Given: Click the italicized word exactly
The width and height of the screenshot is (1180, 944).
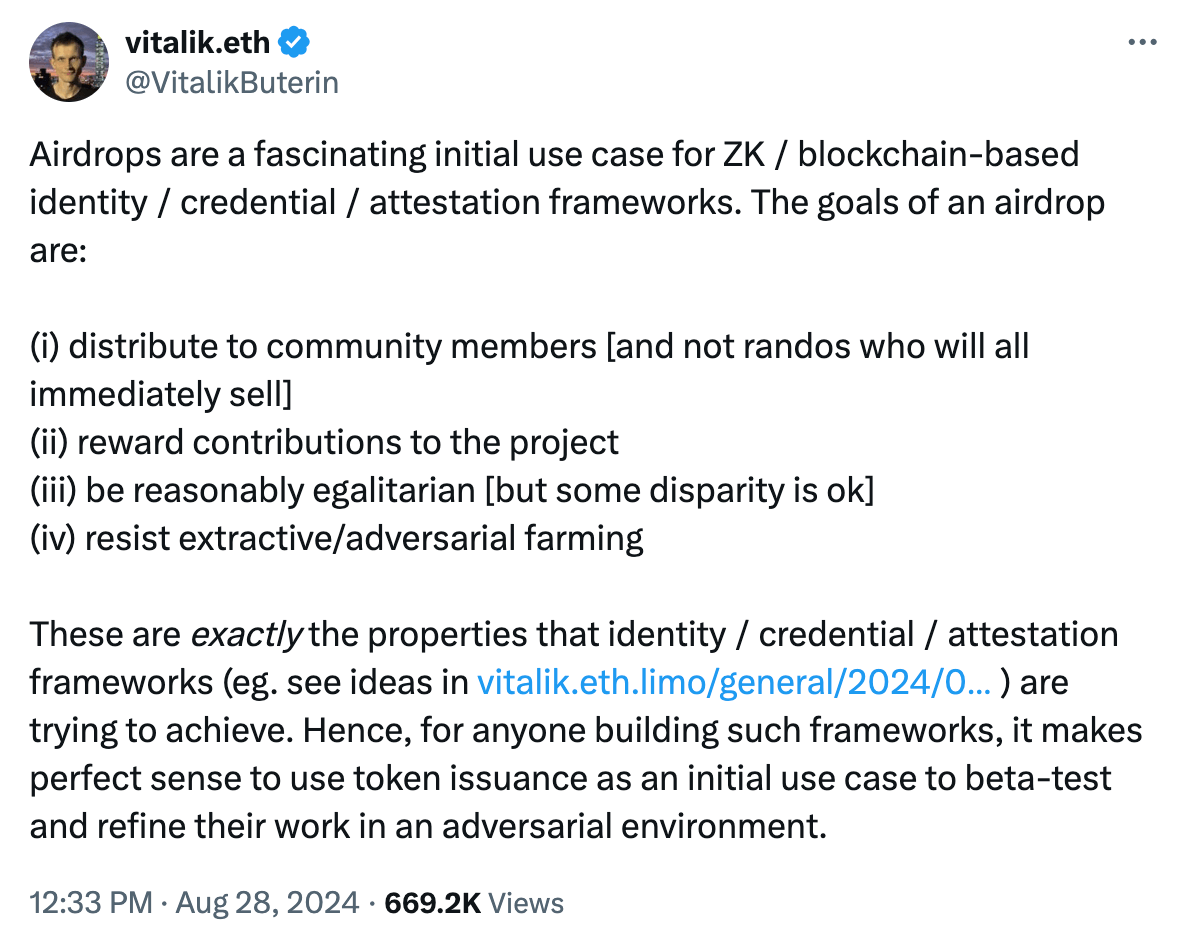Looking at the screenshot, I should pos(246,635).
